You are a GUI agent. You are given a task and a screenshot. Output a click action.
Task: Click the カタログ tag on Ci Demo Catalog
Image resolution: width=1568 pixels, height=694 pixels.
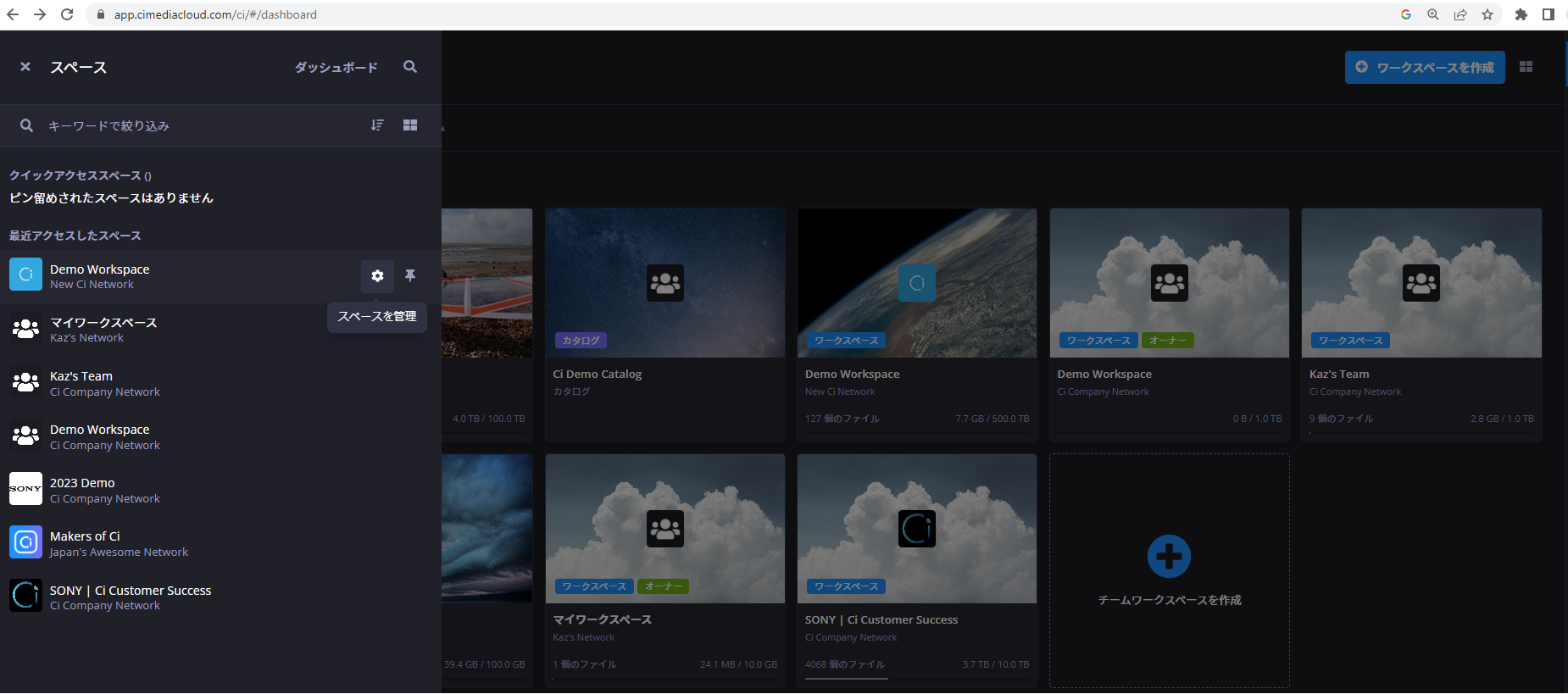point(581,341)
